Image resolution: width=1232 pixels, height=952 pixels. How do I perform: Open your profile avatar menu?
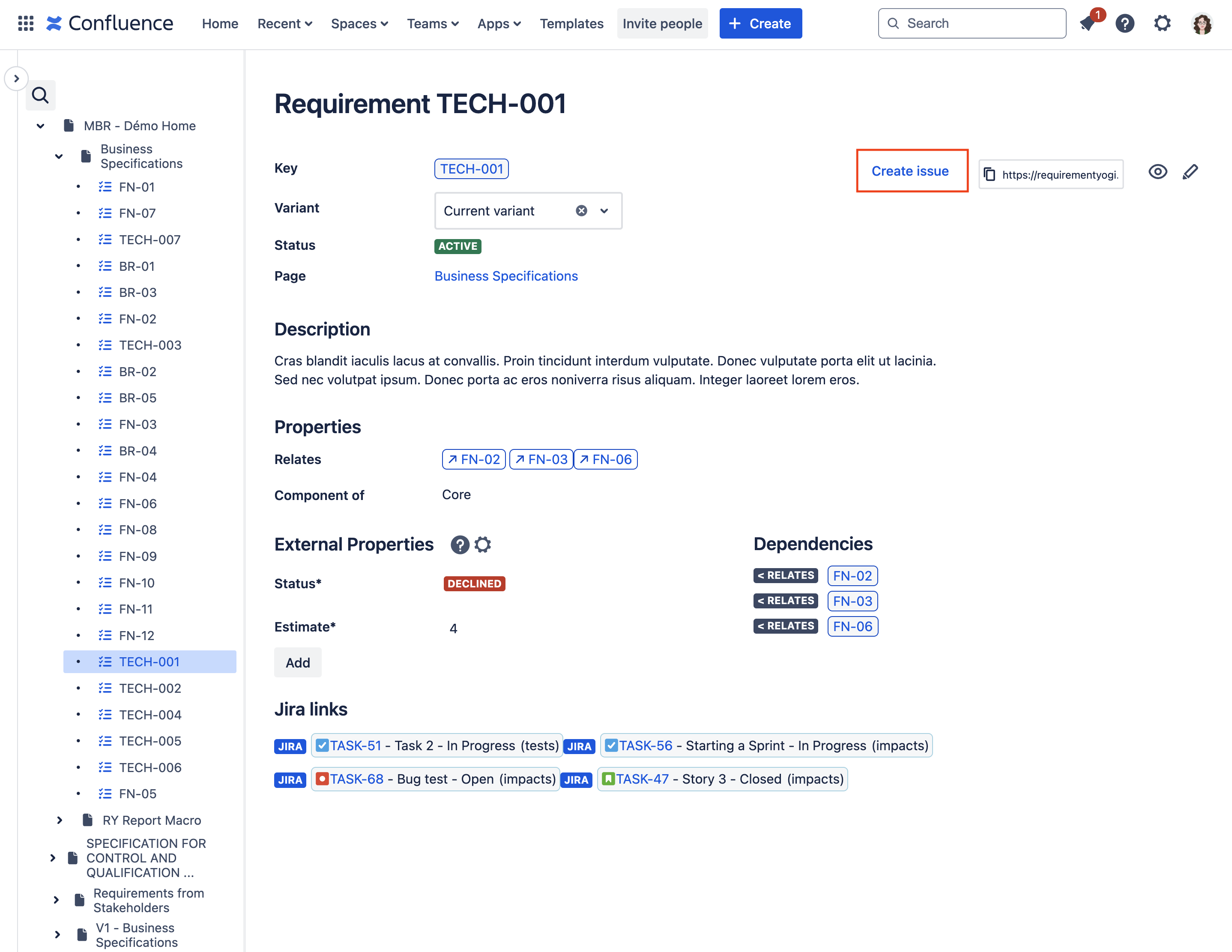1202,23
